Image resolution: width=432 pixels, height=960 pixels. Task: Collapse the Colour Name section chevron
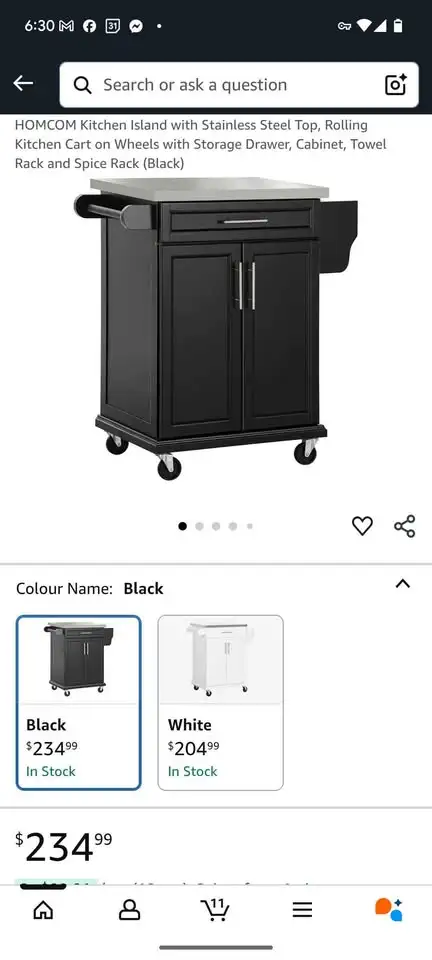pos(403,583)
